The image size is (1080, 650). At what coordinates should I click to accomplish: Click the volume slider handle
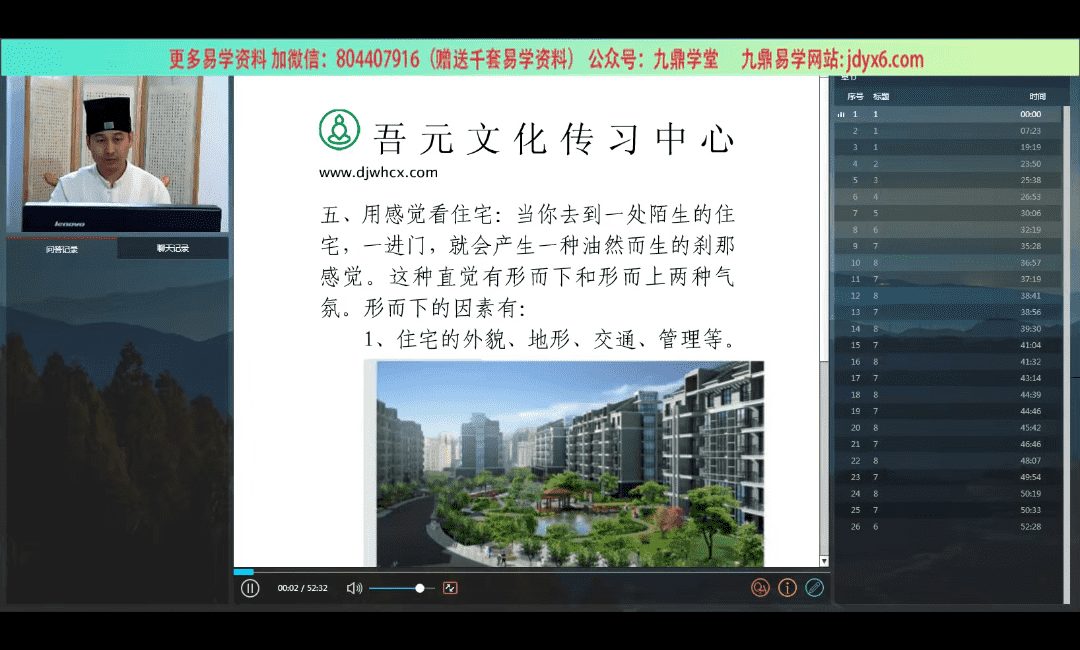click(420, 588)
